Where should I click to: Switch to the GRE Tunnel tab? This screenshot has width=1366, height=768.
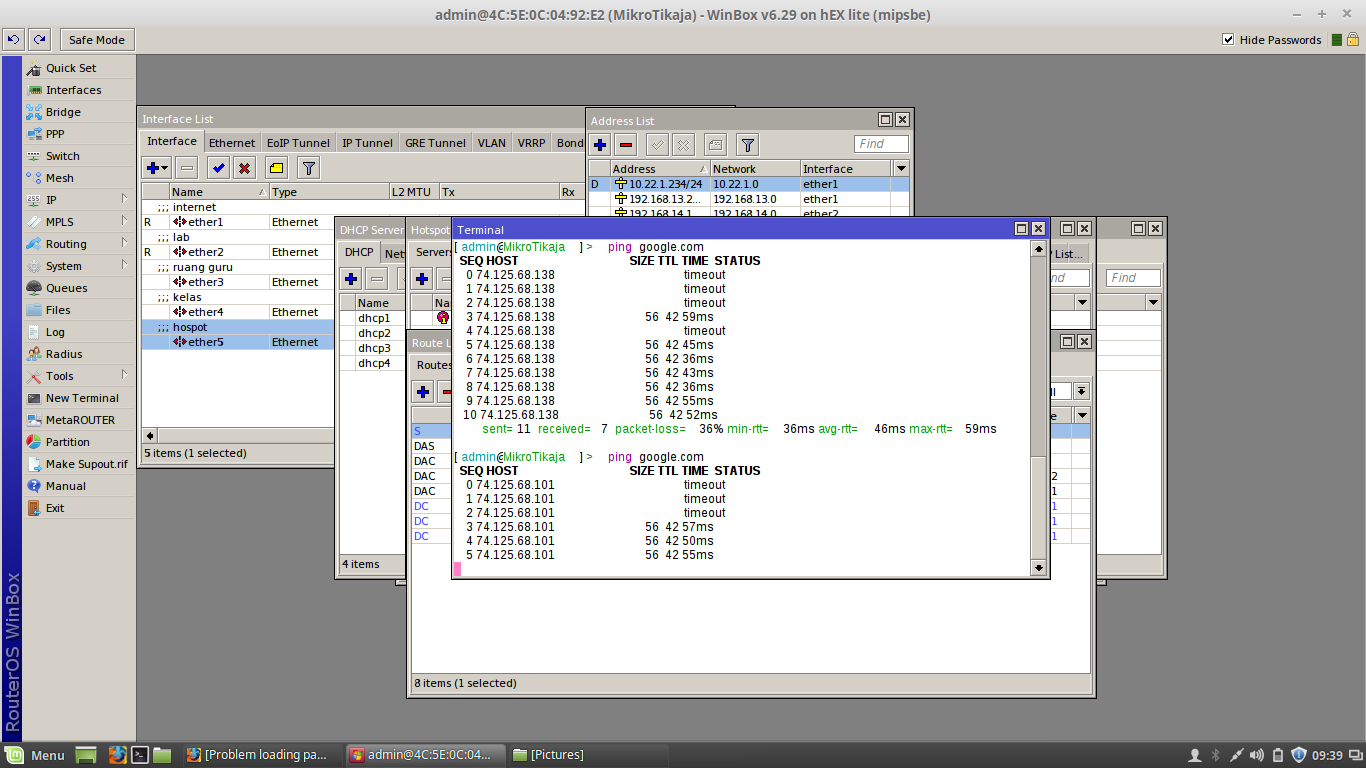point(435,143)
